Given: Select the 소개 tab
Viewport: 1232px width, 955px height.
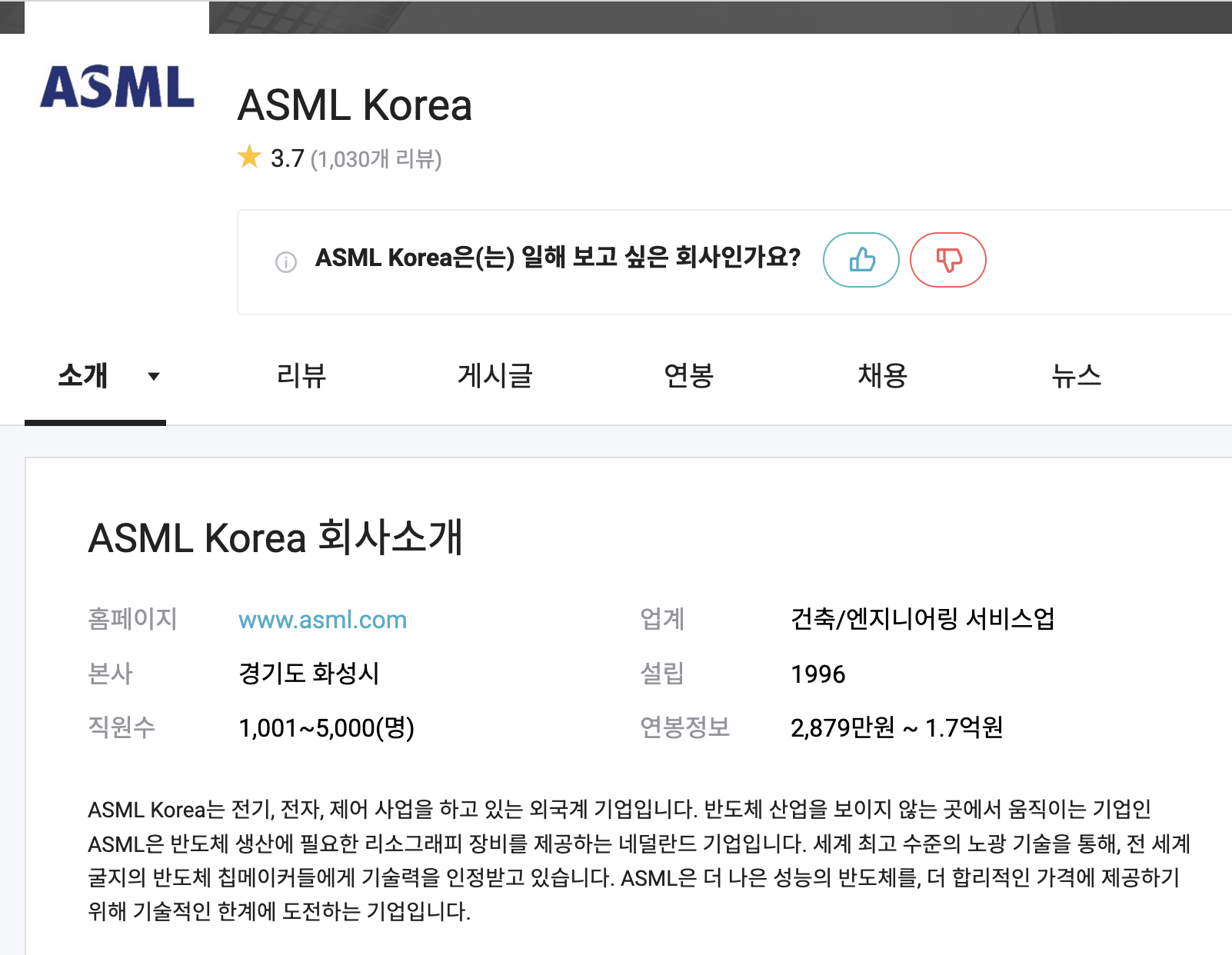Looking at the screenshot, I should (83, 376).
